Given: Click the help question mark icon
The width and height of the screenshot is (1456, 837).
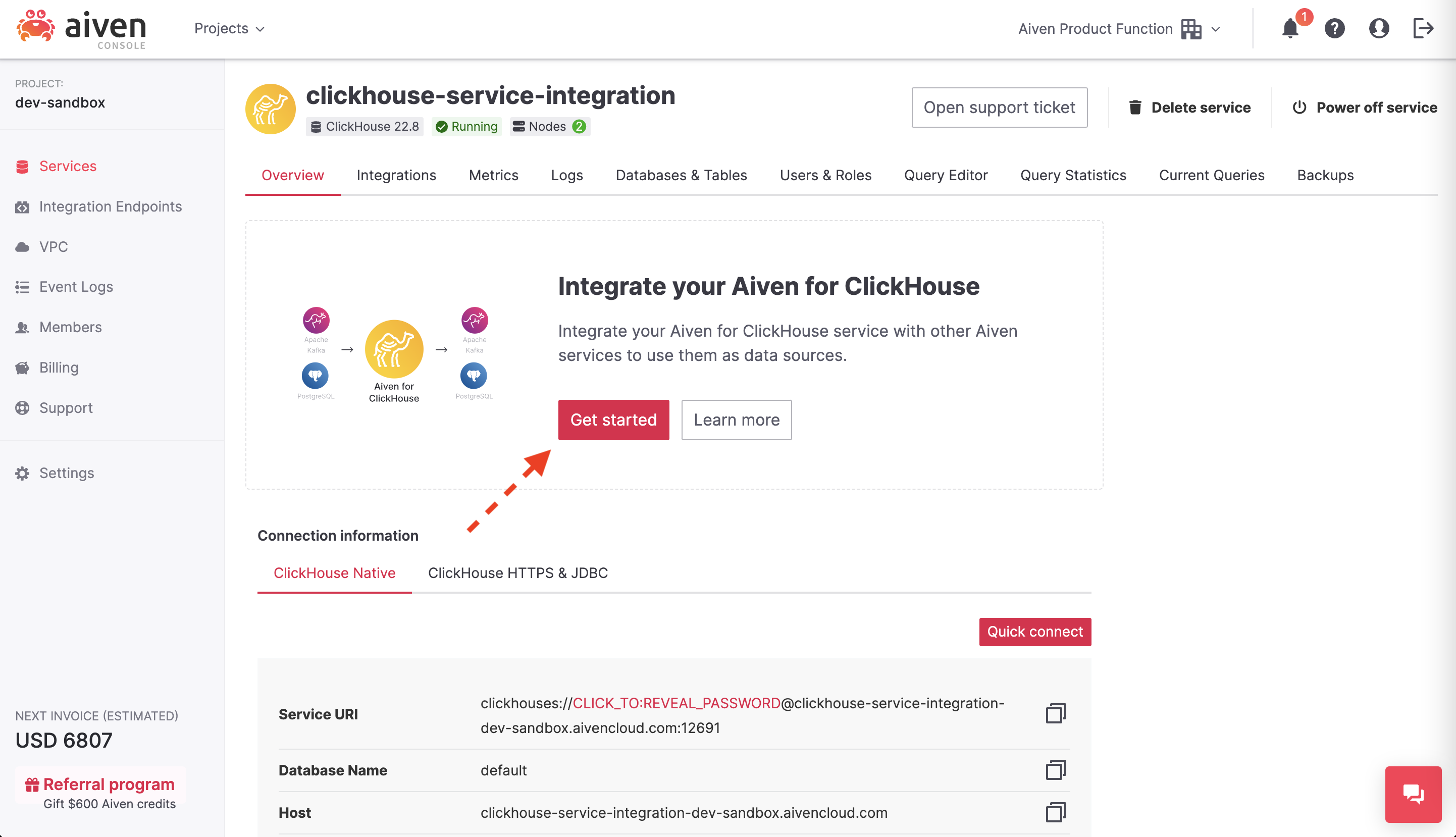Looking at the screenshot, I should click(1334, 28).
